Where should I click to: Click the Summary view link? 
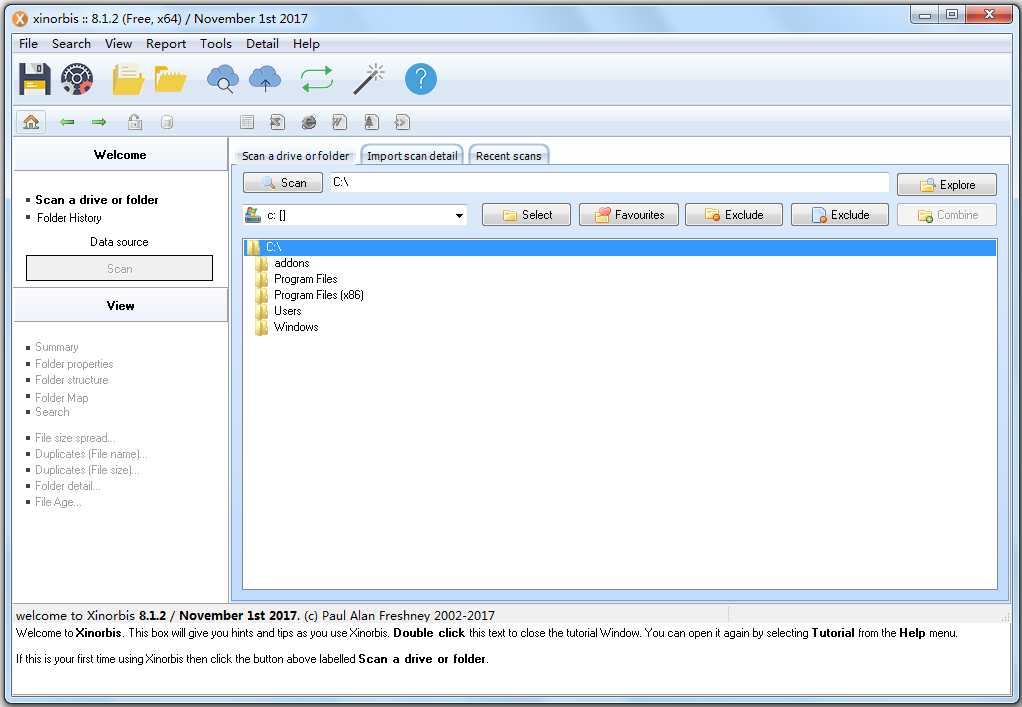57,347
